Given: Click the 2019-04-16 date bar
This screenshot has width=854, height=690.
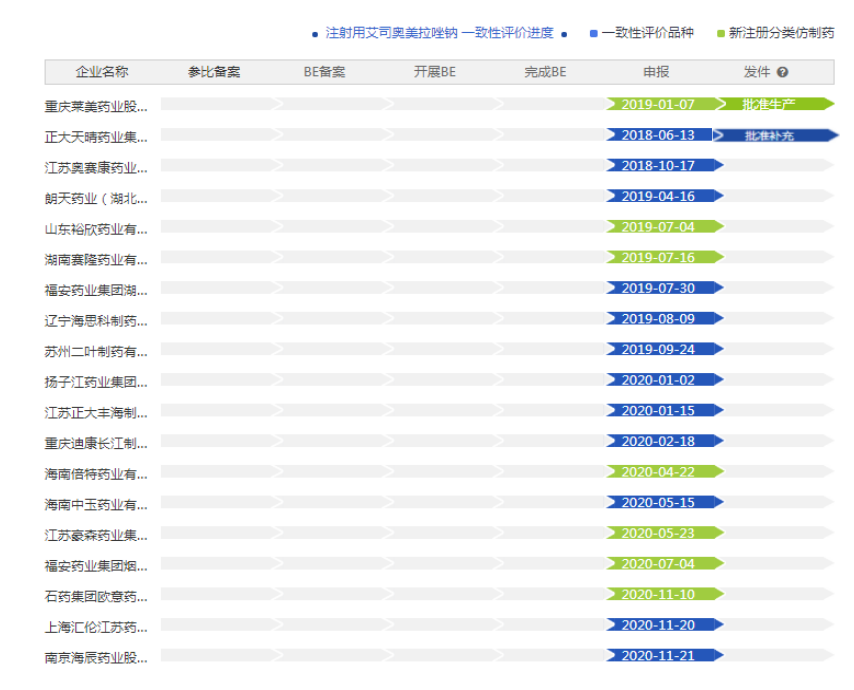Looking at the screenshot, I should [665, 196].
